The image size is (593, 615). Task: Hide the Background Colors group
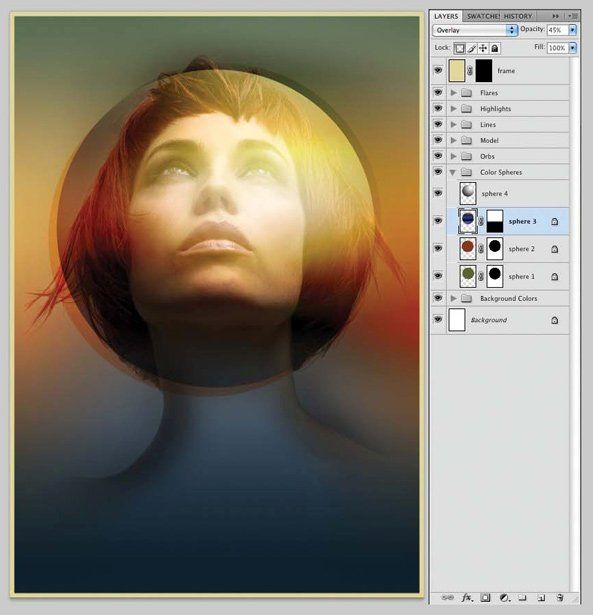pos(438,298)
